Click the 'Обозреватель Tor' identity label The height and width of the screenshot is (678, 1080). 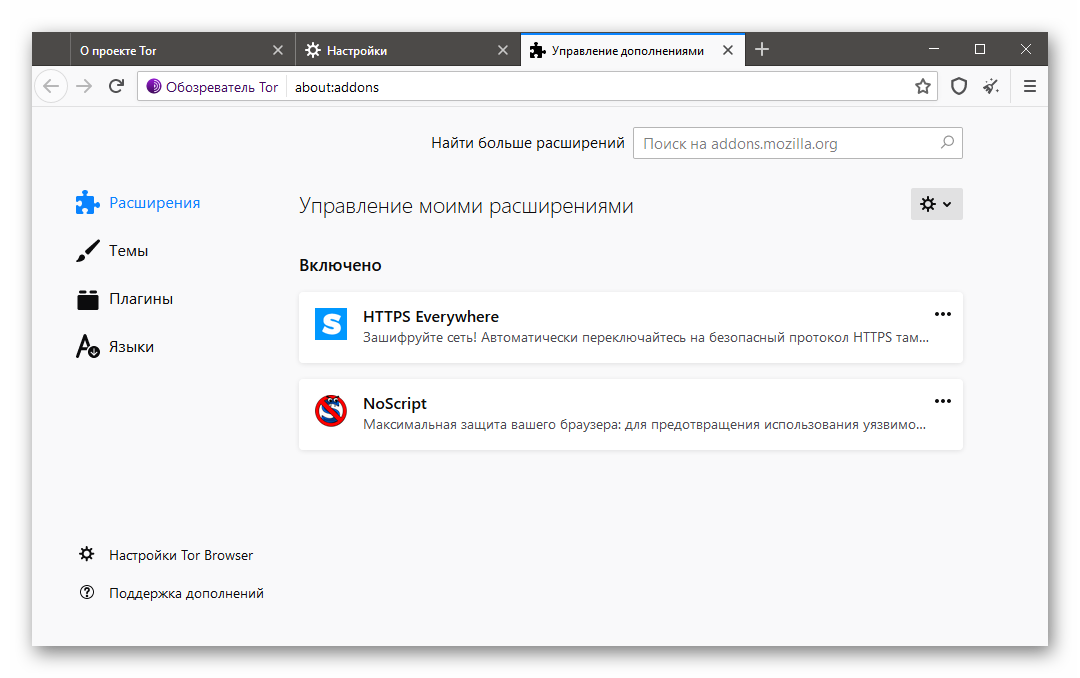pyautogui.click(x=222, y=87)
